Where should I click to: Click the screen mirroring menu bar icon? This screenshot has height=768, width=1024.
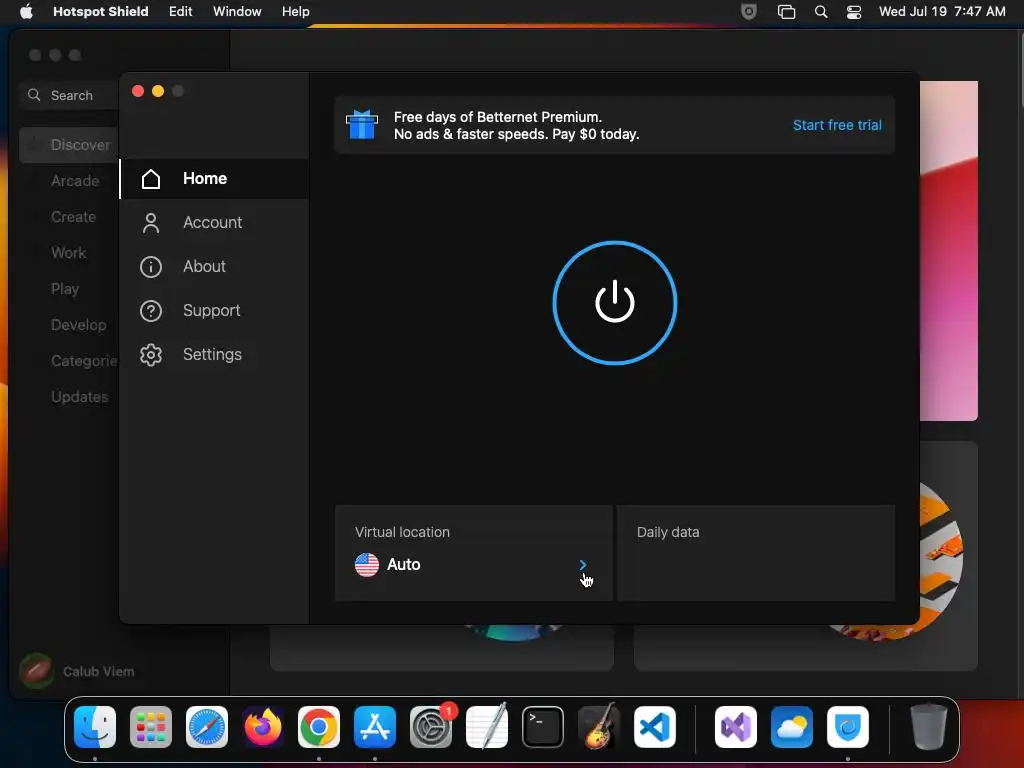(786, 11)
